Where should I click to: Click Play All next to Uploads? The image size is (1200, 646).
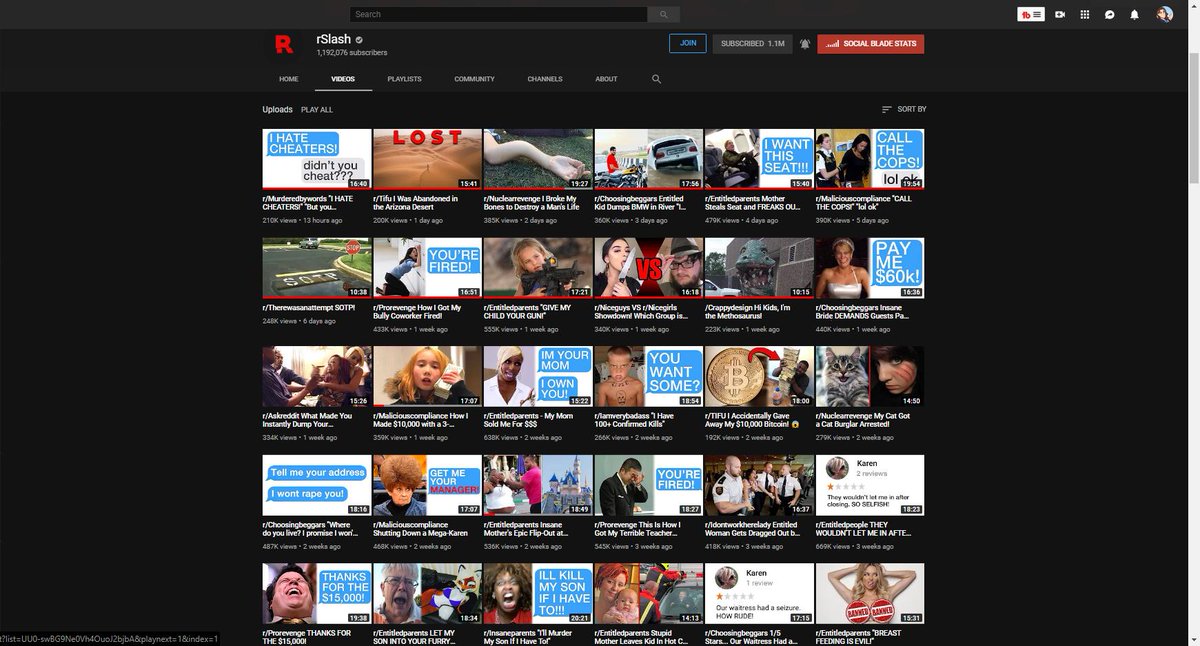coord(317,110)
